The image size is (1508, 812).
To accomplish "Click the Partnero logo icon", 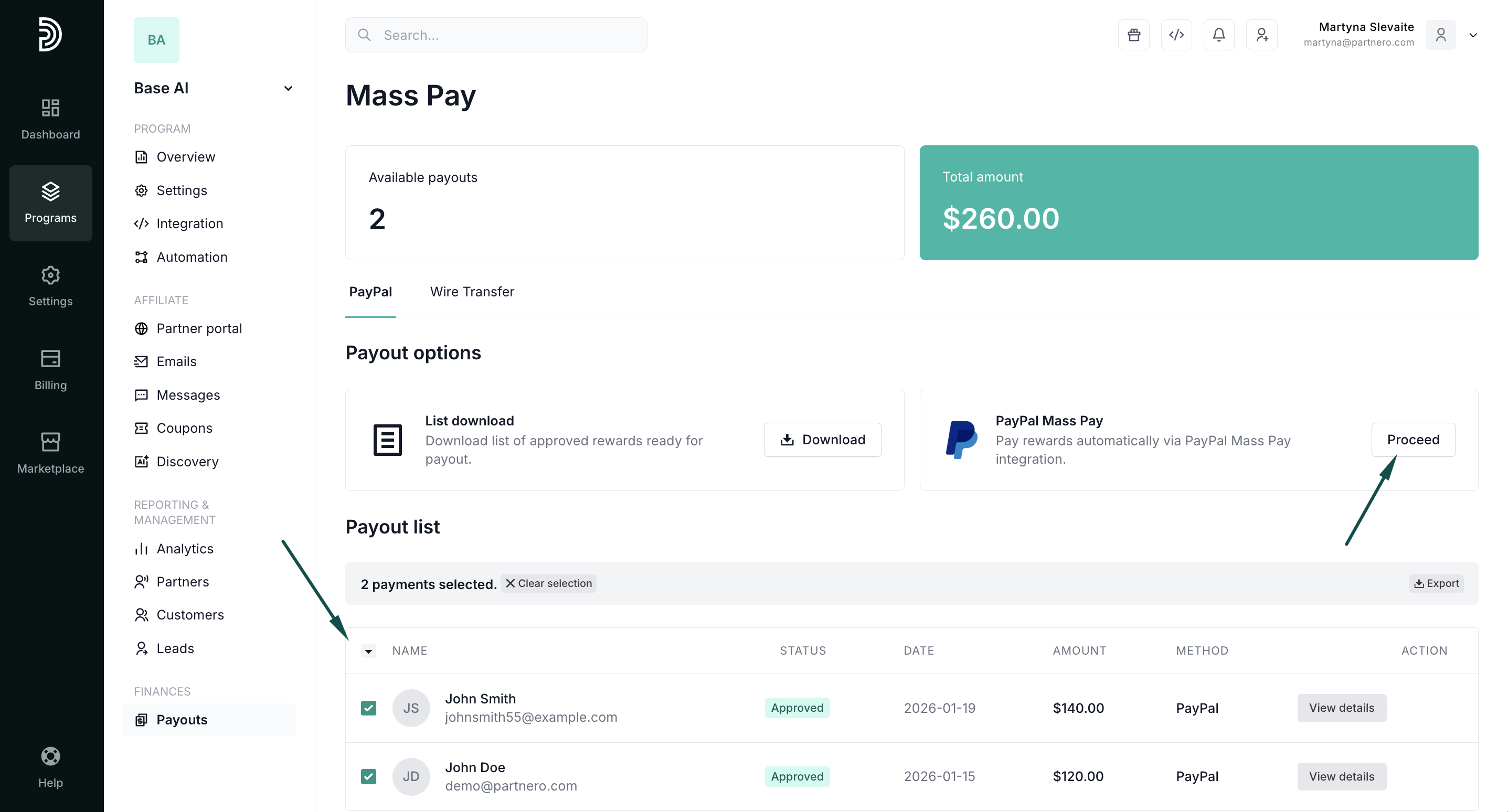I will (x=50, y=34).
